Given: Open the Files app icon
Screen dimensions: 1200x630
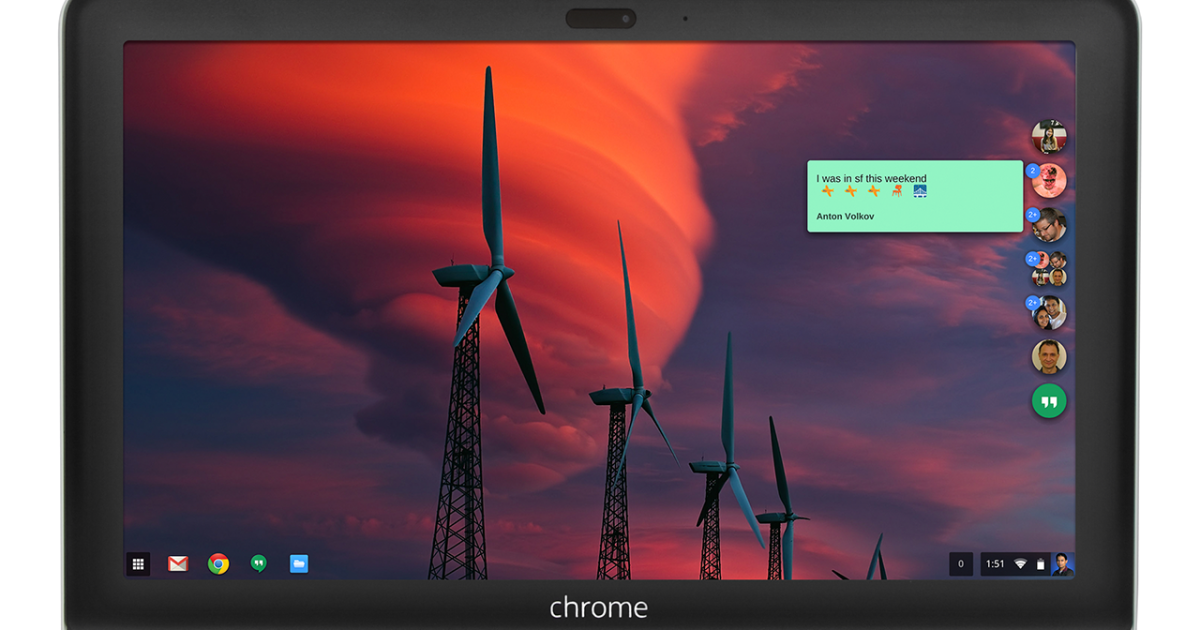Looking at the screenshot, I should (299, 564).
